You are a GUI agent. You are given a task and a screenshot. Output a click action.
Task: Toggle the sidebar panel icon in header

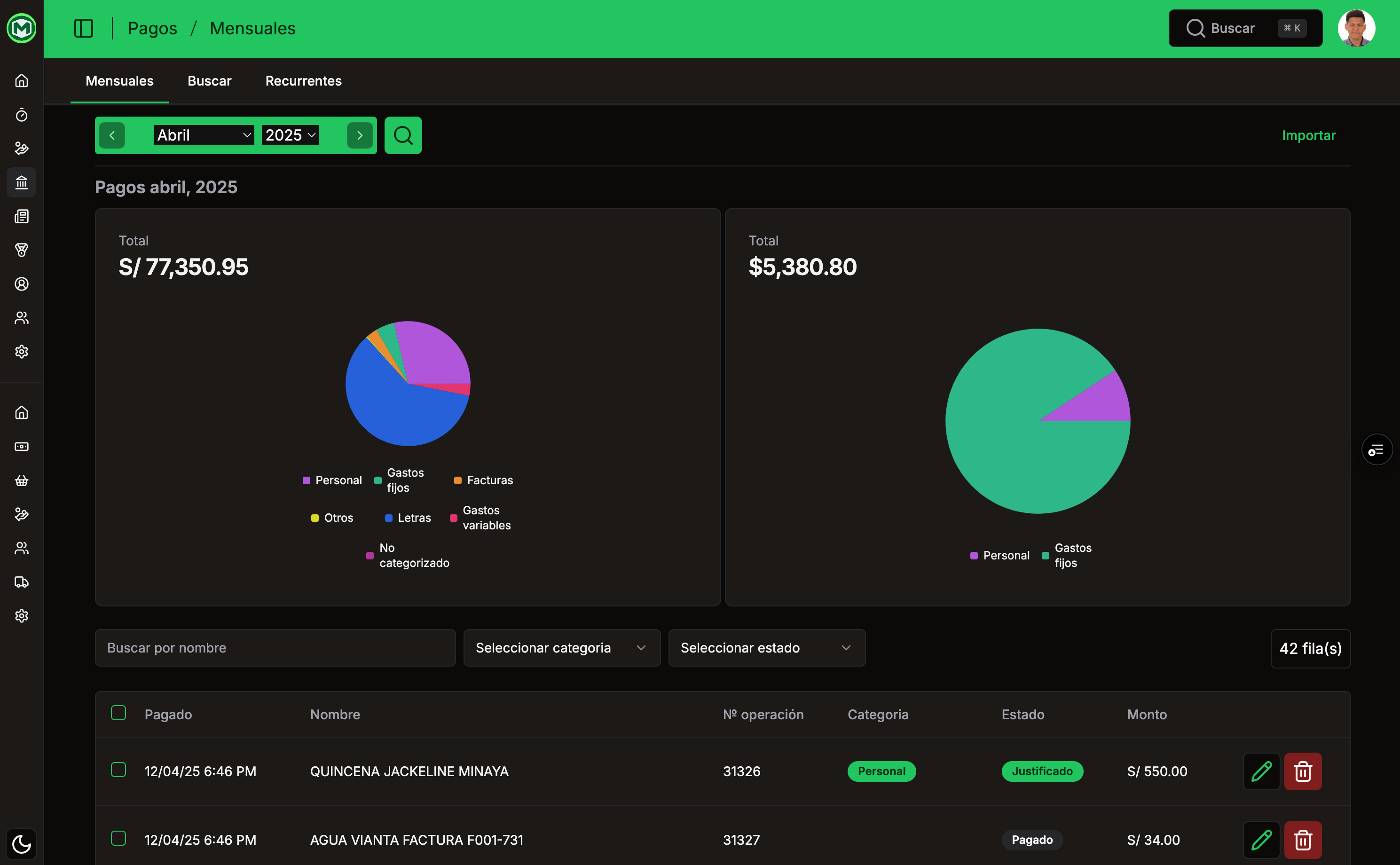pos(84,28)
